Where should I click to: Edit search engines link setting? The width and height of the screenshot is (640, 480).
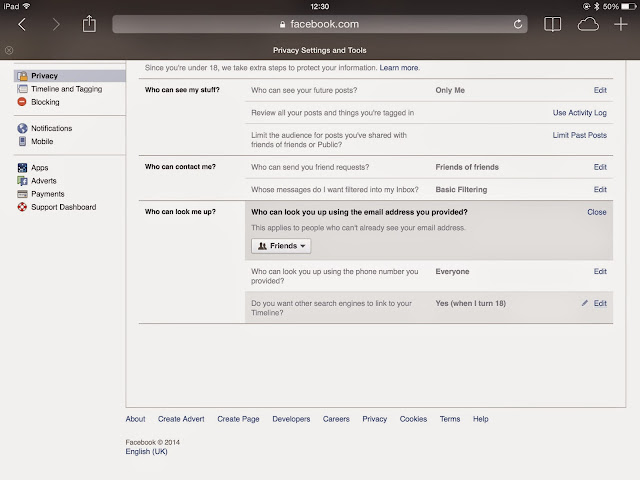click(x=600, y=303)
